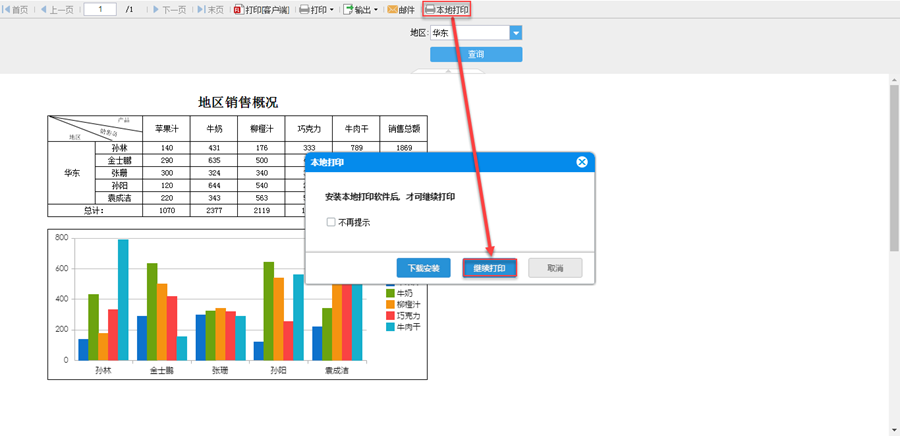Viewport: 900px width, 436px height.
Task: Click the 巧克力 table column header
Action: pos(309,129)
